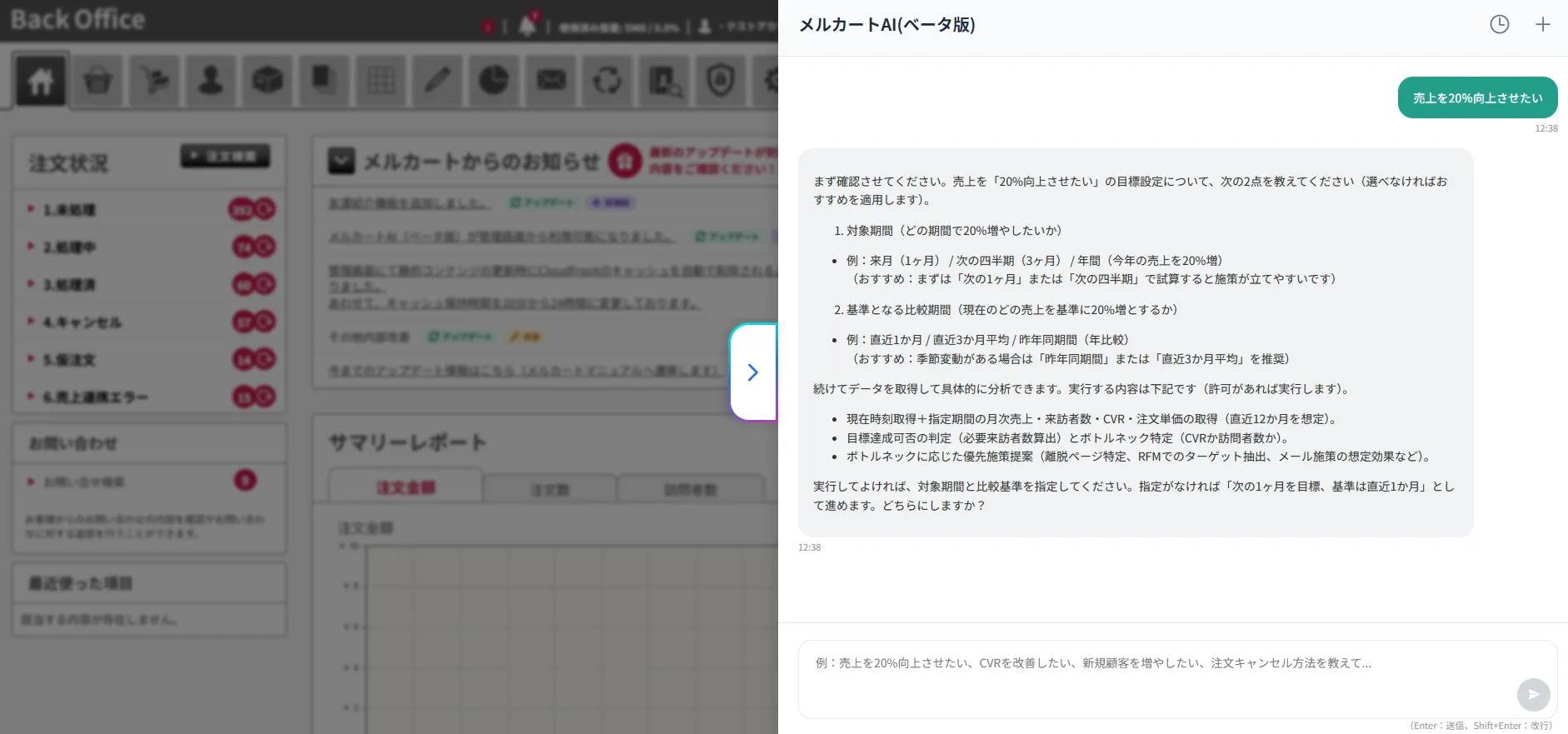
Task: Open the pie chart report icon in toolbar
Action: pos(494,81)
